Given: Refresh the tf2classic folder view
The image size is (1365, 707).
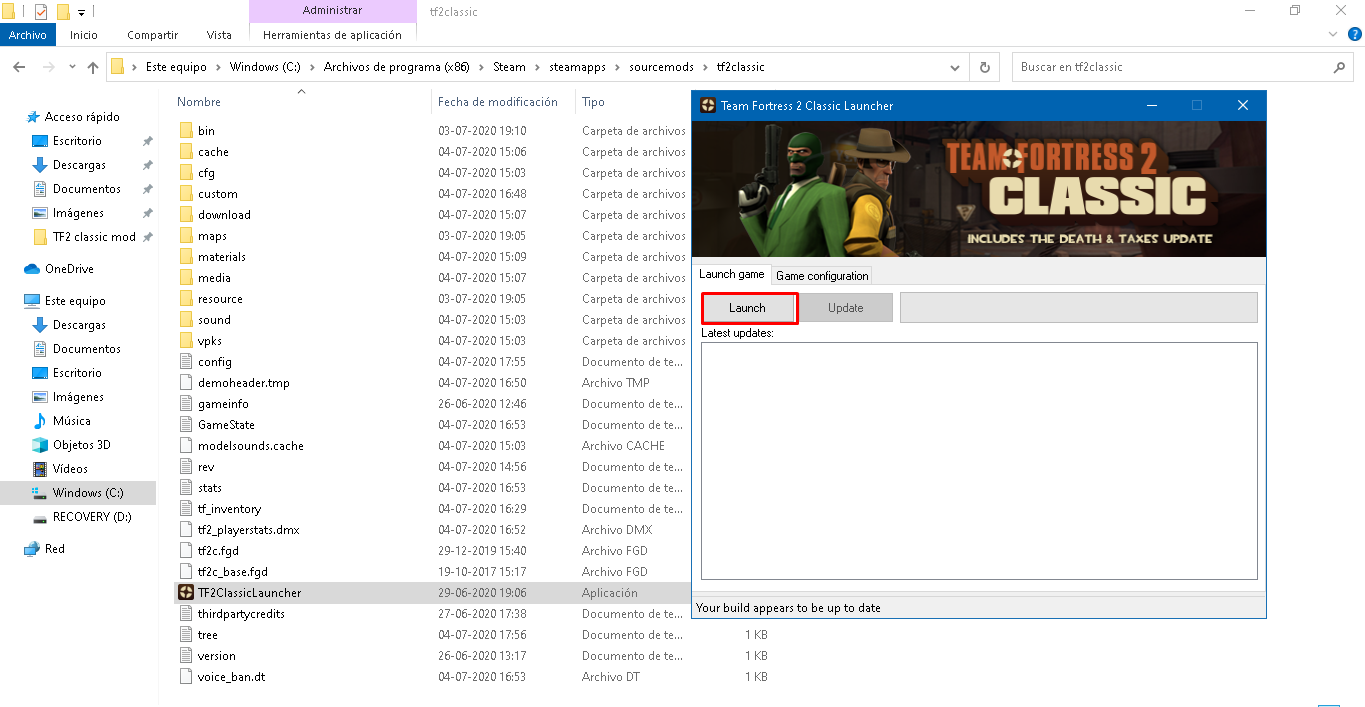Looking at the screenshot, I should coord(985,67).
